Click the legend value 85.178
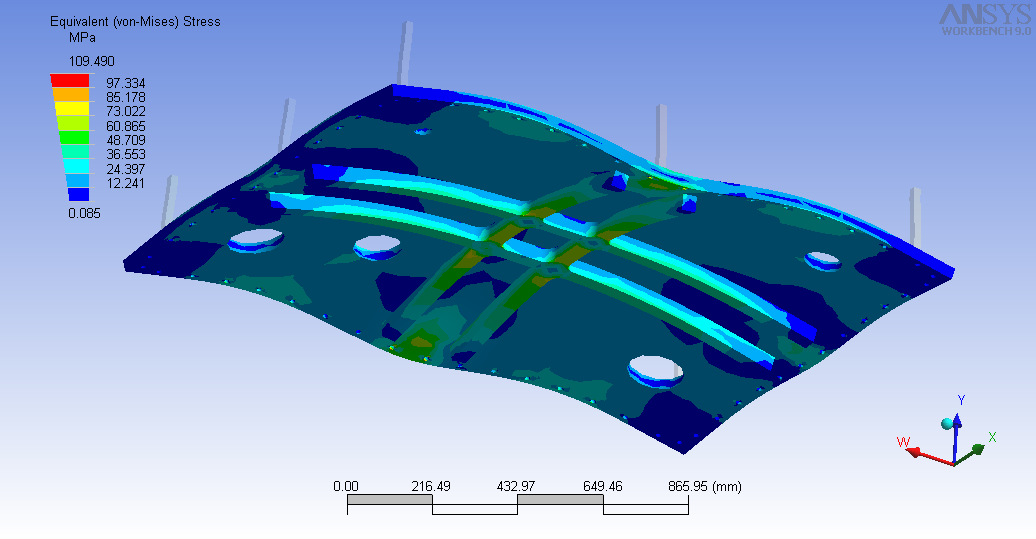The image size is (1036, 539). (x=126, y=98)
